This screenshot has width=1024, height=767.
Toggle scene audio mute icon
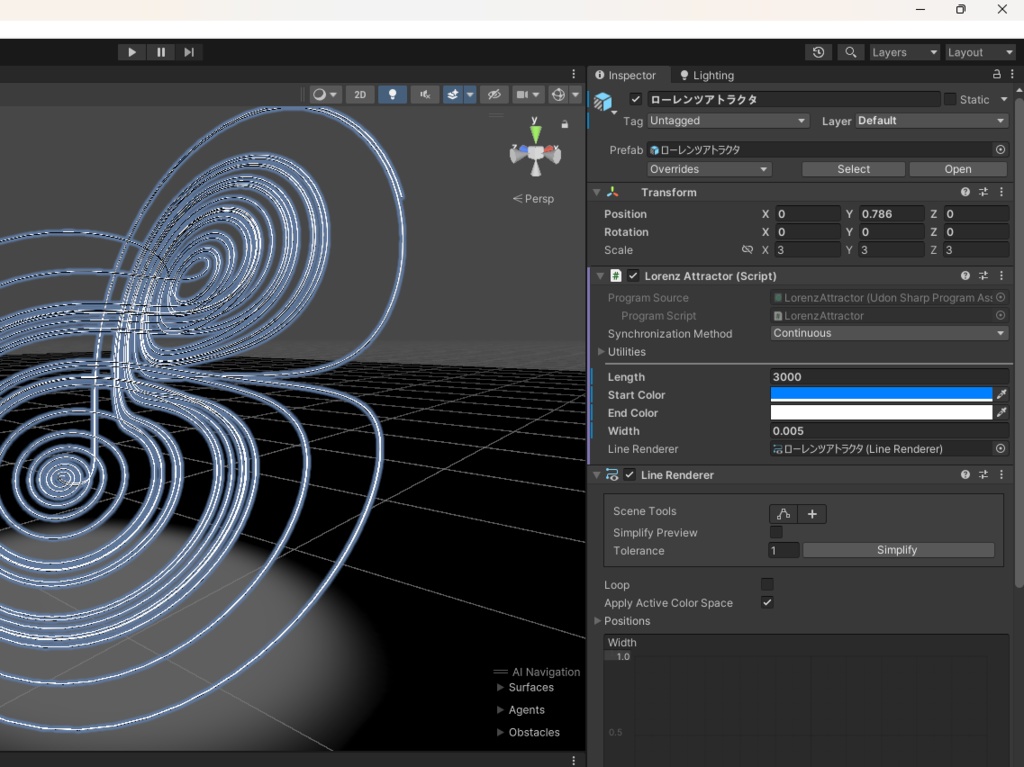tap(425, 95)
